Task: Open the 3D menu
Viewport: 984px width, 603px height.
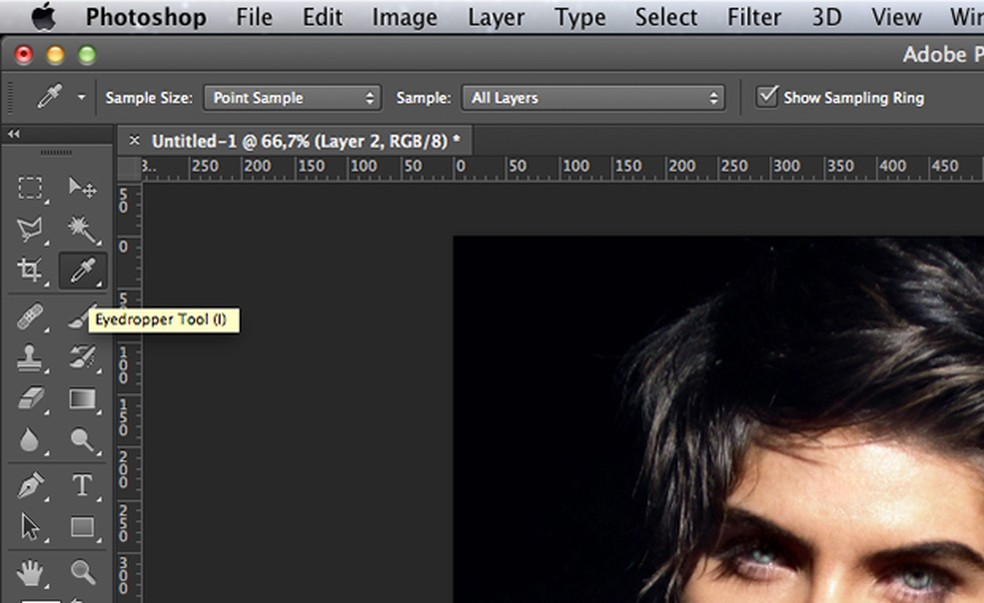Action: [826, 17]
